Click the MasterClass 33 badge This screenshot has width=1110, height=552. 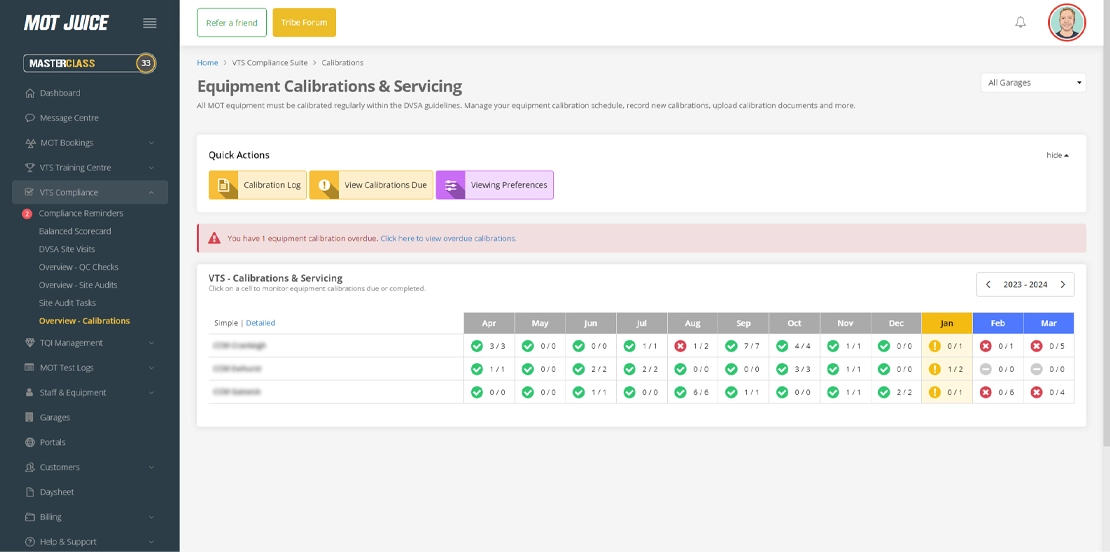(146, 63)
